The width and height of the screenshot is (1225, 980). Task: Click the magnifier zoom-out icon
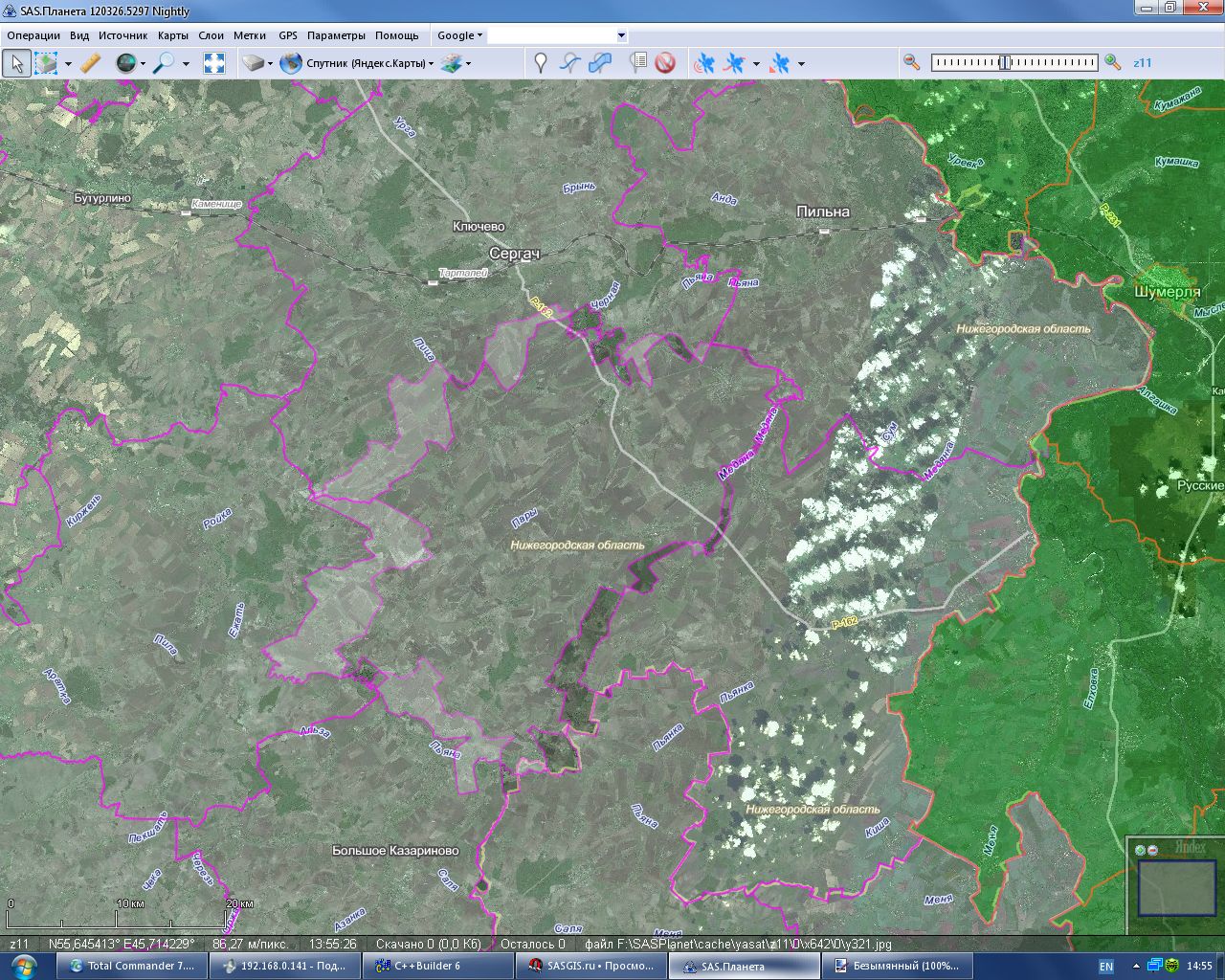pyautogui.click(x=911, y=62)
